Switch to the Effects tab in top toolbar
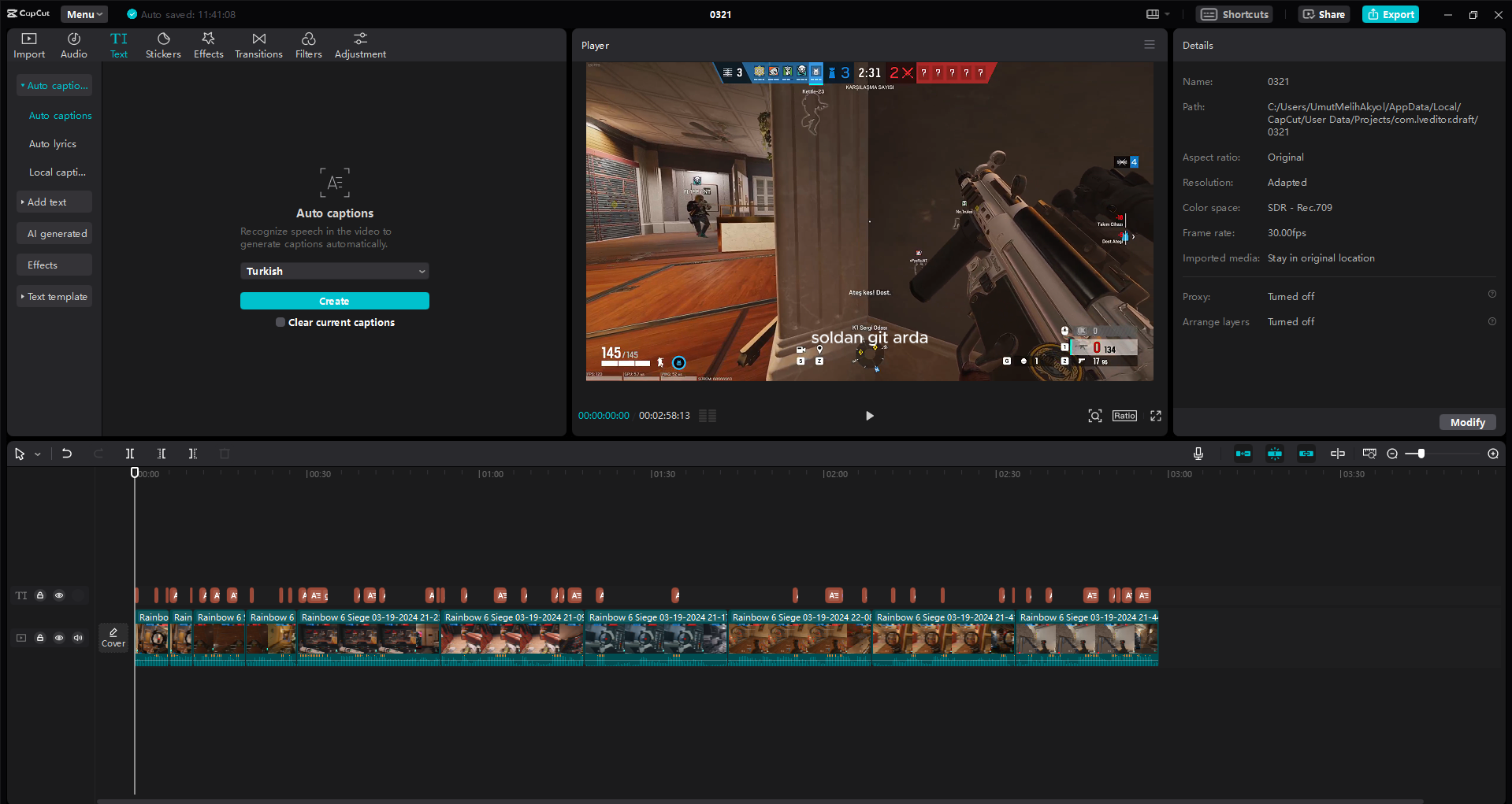 pos(209,46)
